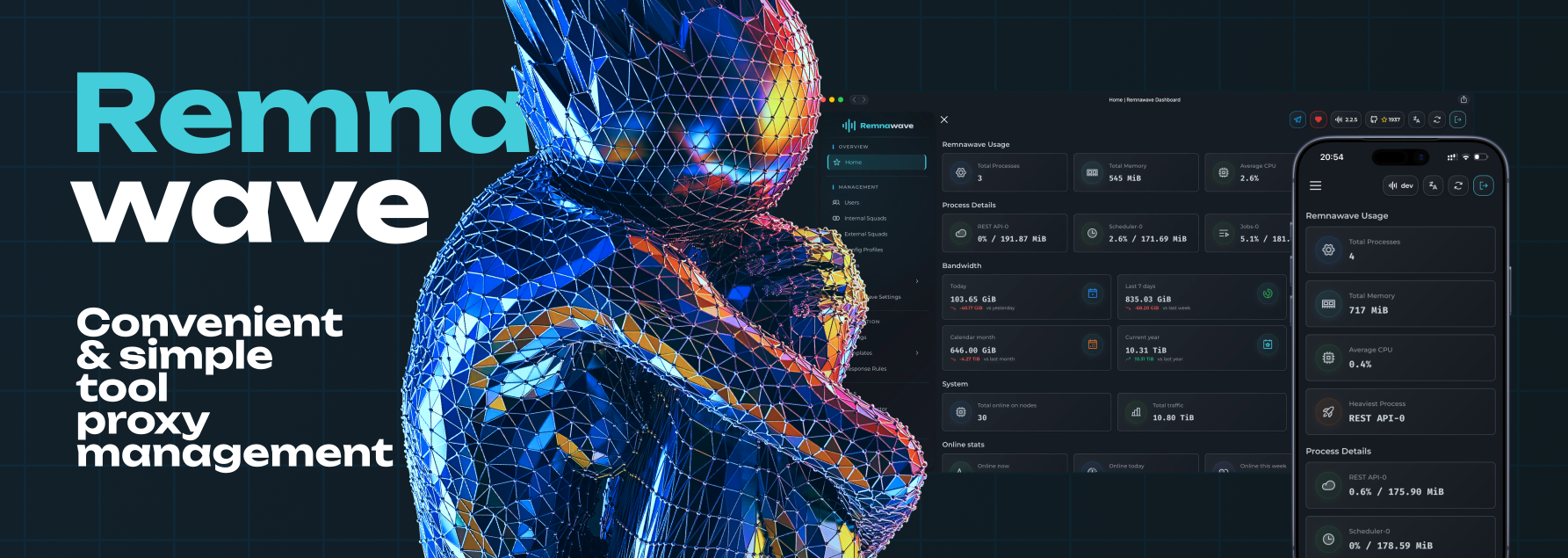Click the red heart support icon
This screenshot has height=558, width=1568.
pos(1318,120)
